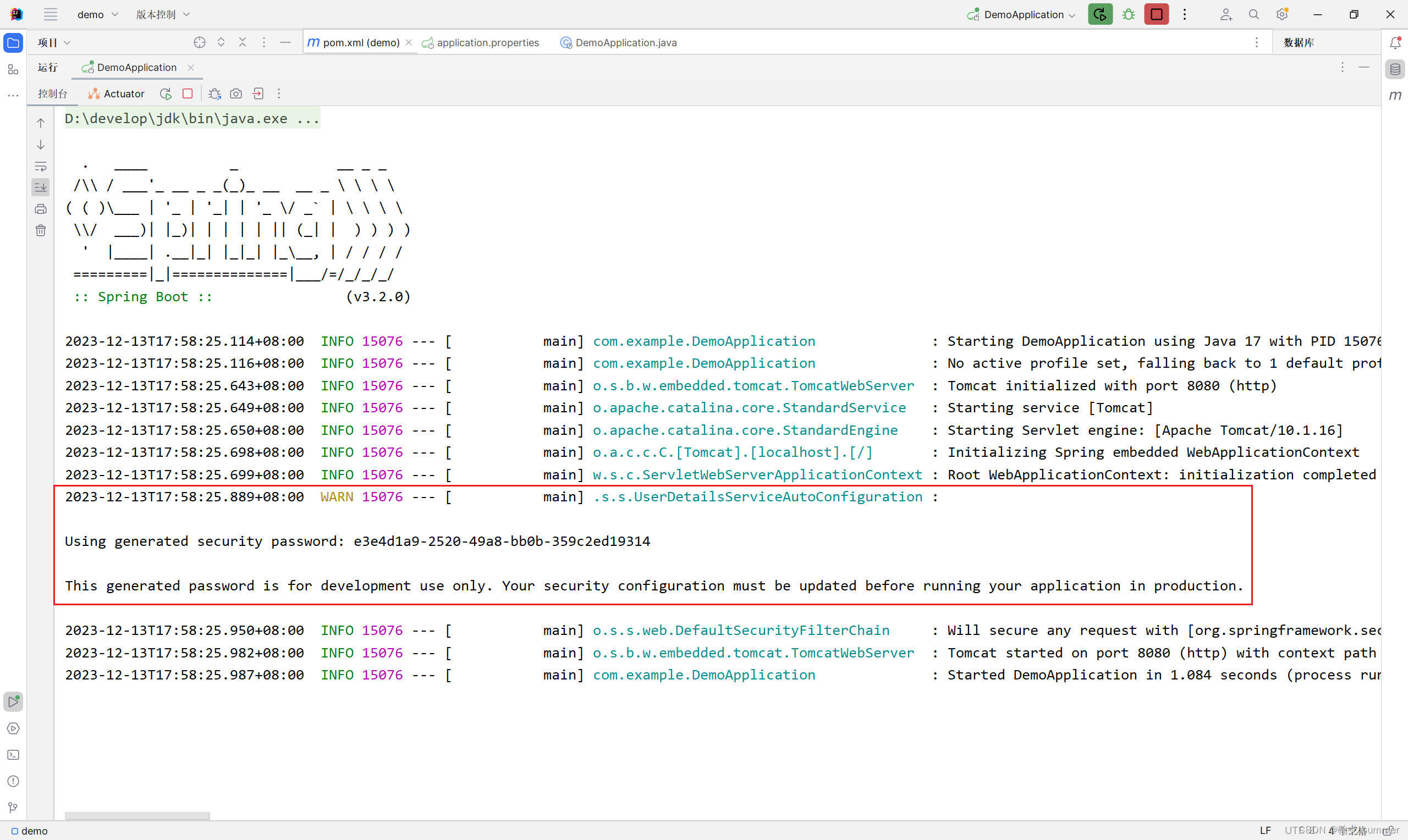
Task: Switch to the Actuator tab
Action: click(x=117, y=94)
